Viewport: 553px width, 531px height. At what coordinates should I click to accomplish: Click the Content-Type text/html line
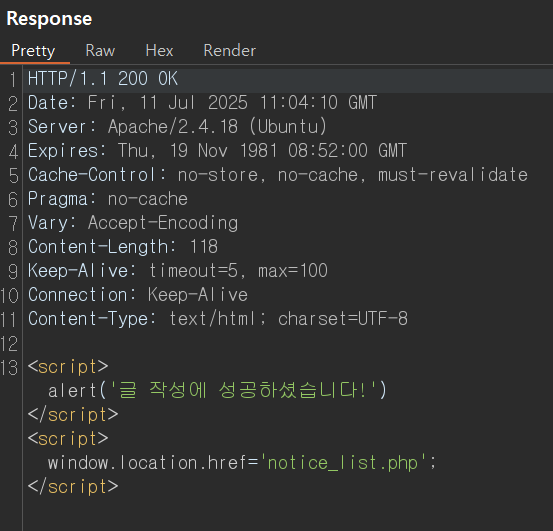pyautogui.click(x=218, y=319)
